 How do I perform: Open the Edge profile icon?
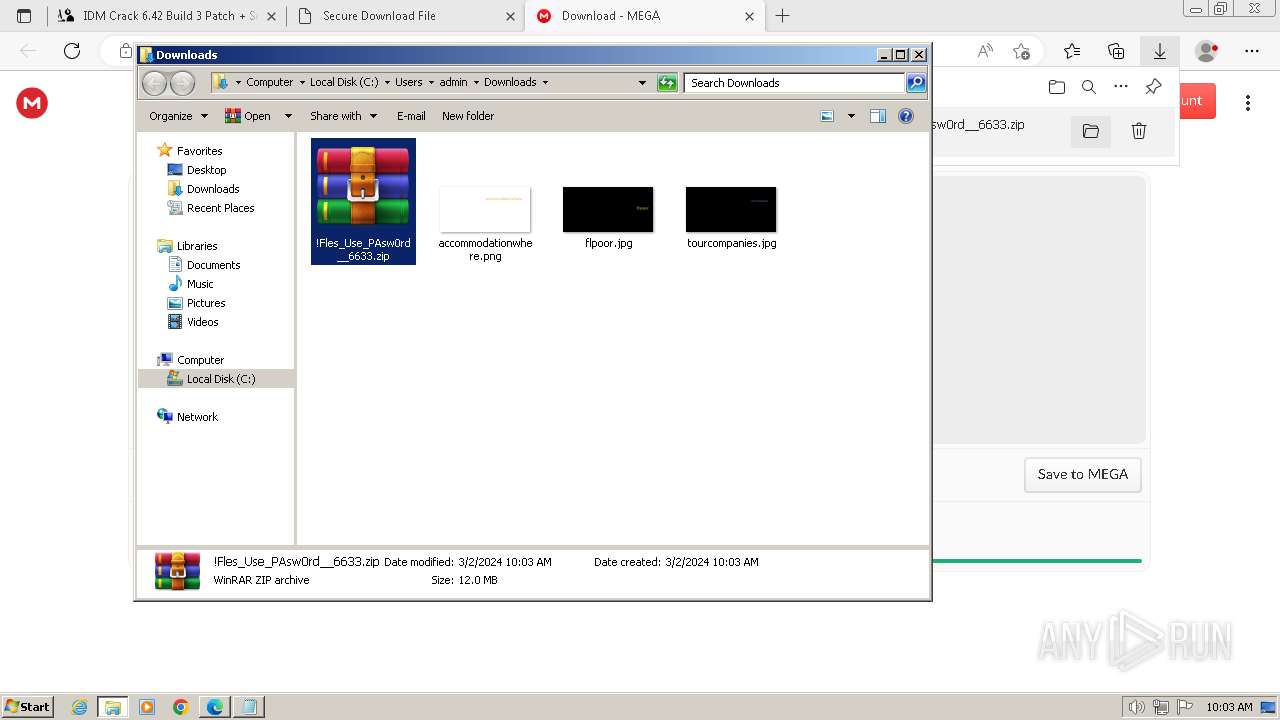1207,51
